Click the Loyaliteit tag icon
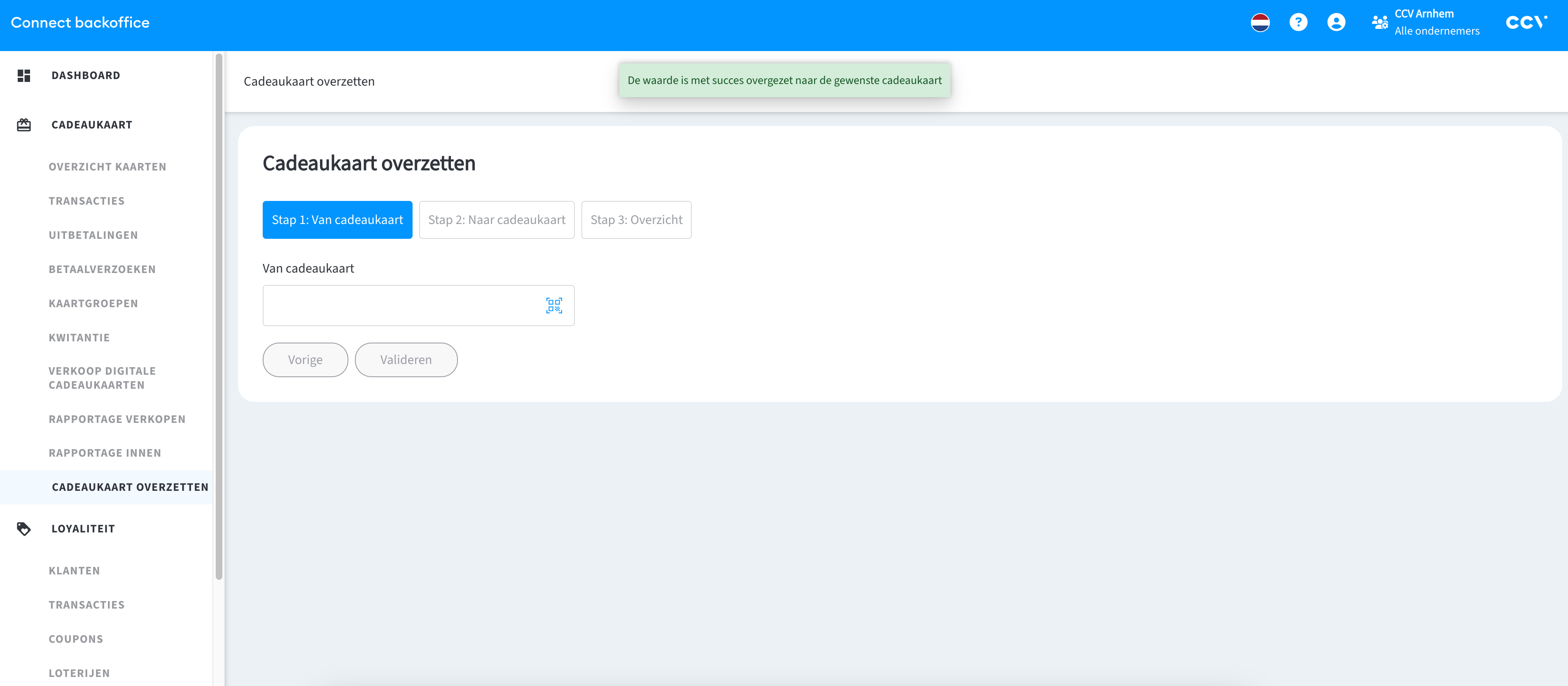This screenshot has width=1568, height=686. pos(24,528)
